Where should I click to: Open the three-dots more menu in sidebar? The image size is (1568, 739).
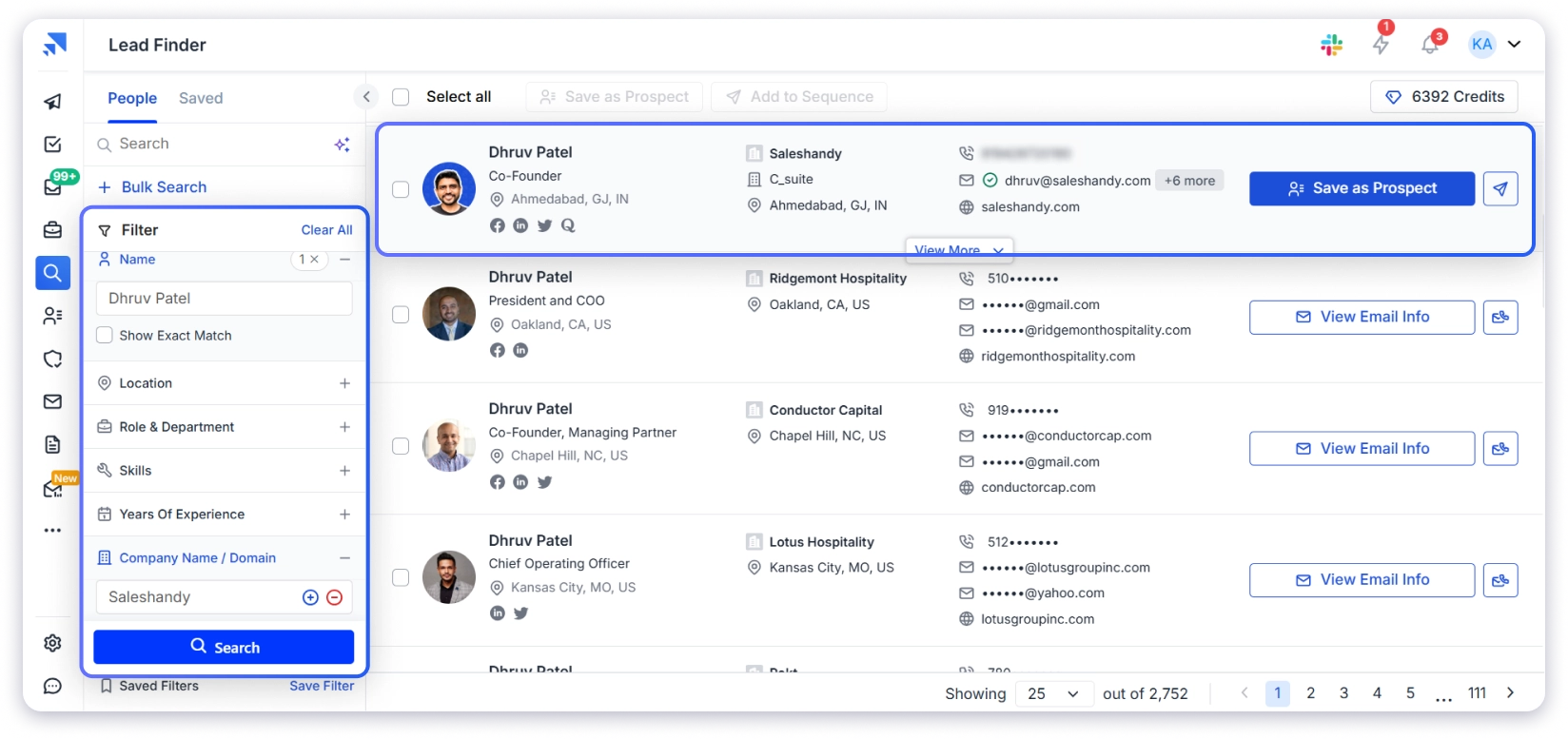click(53, 531)
